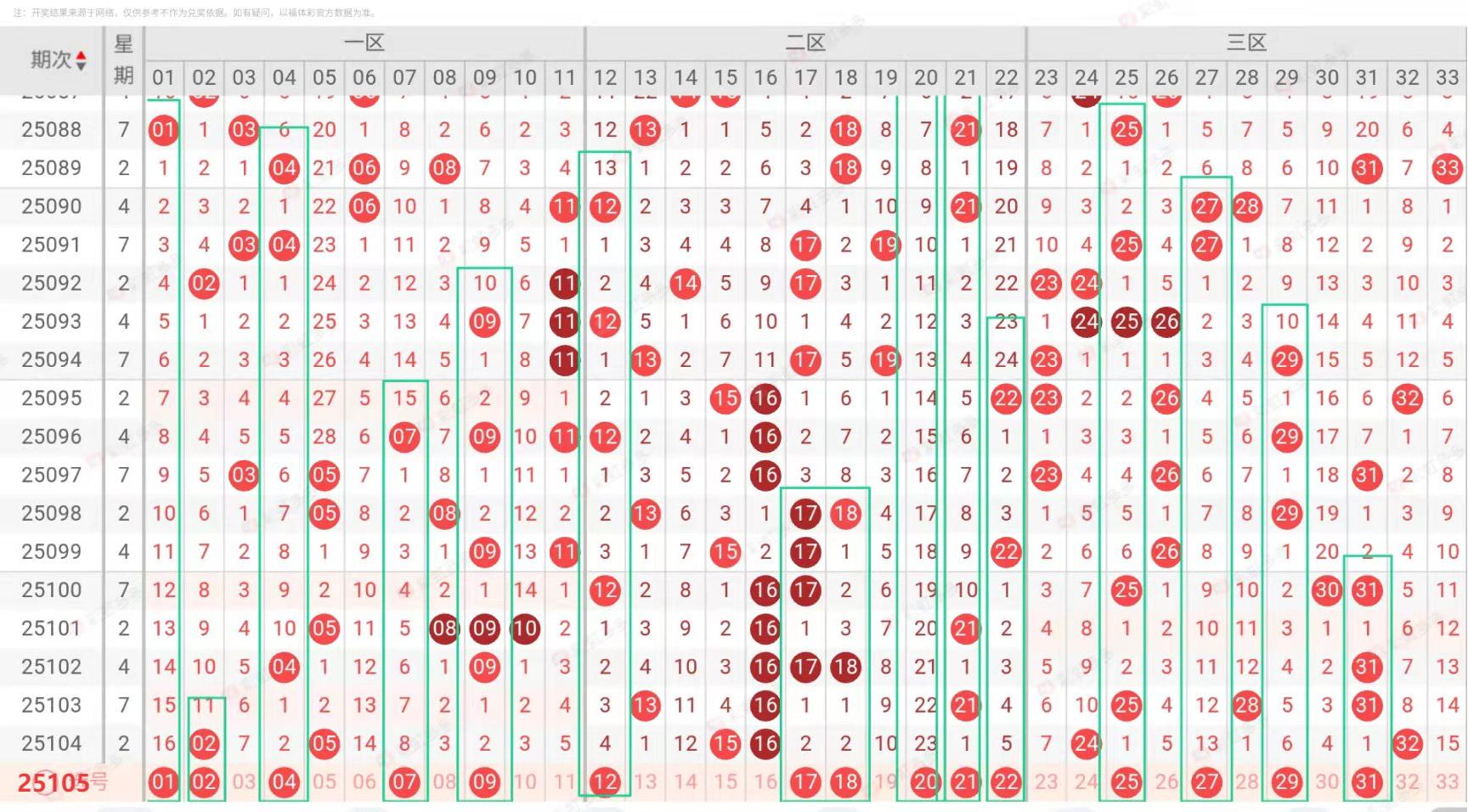The image size is (1468, 812).
Task: Click red ball 12 in row 25105
Action: click(x=605, y=781)
